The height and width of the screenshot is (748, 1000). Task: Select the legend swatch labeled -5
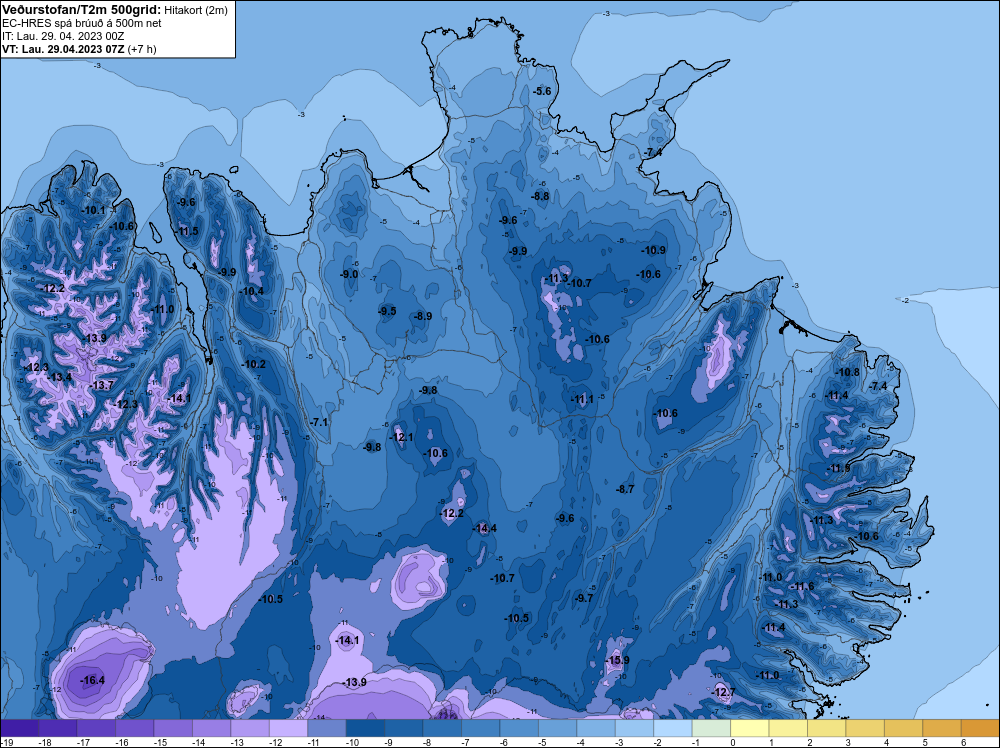click(x=557, y=728)
